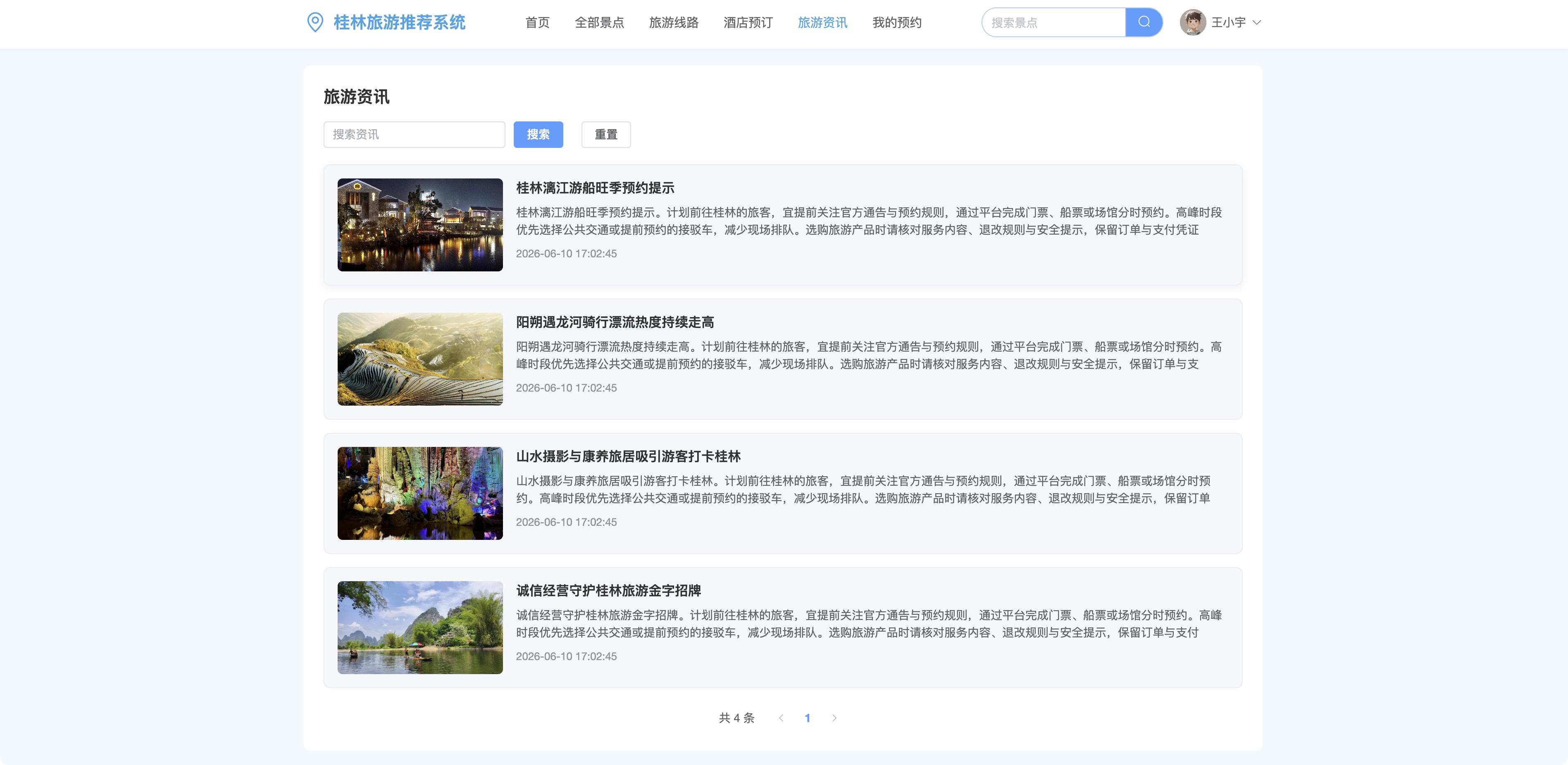This screenshot has width=1568, height=765.
Task: Expand the 王小宇 user dropdown arrow
Action: 1256,23
